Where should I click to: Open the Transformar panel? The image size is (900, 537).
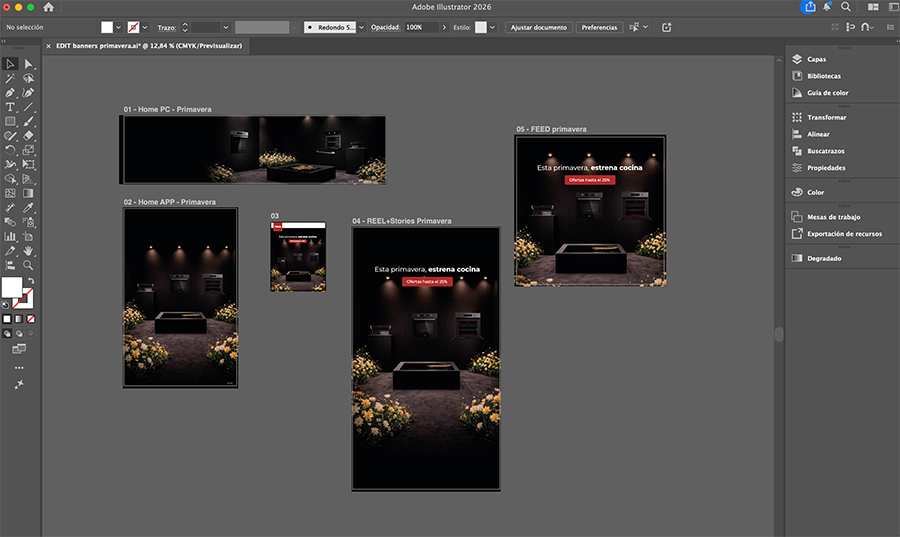pos(827,117)
